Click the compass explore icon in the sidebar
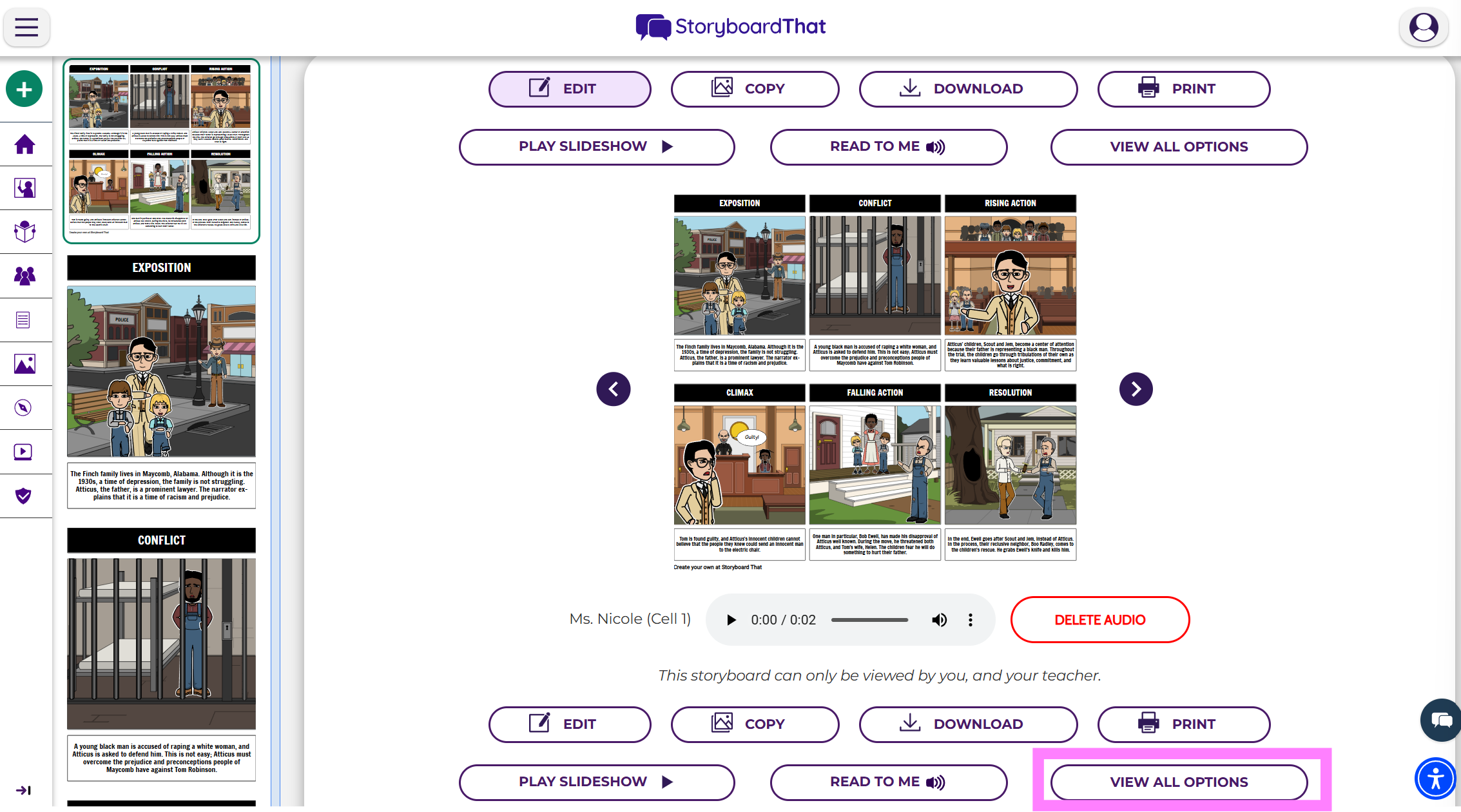The image size is (1461, 812). (23, 408)
